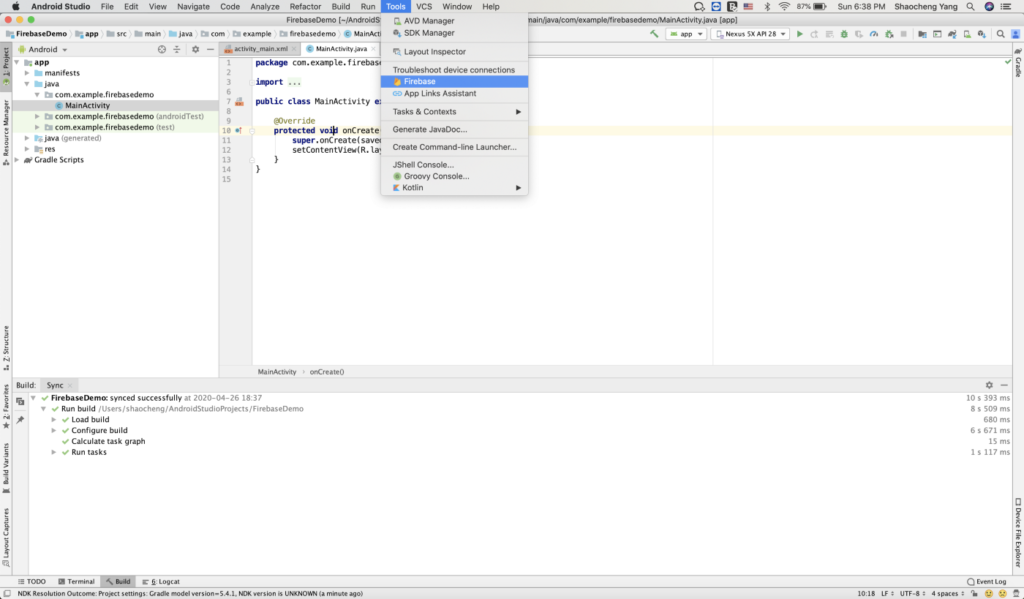Open the Android project view dropdown
Screen dimensions: 1024x599
click(43, 49)
